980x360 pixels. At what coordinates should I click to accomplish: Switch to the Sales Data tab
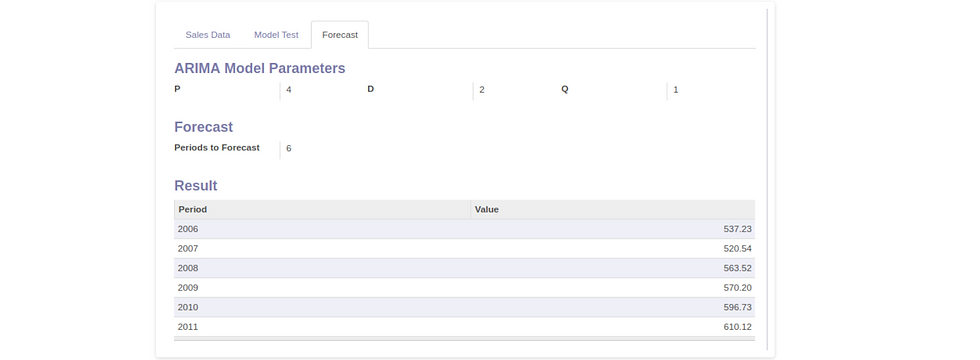[208, 35]
